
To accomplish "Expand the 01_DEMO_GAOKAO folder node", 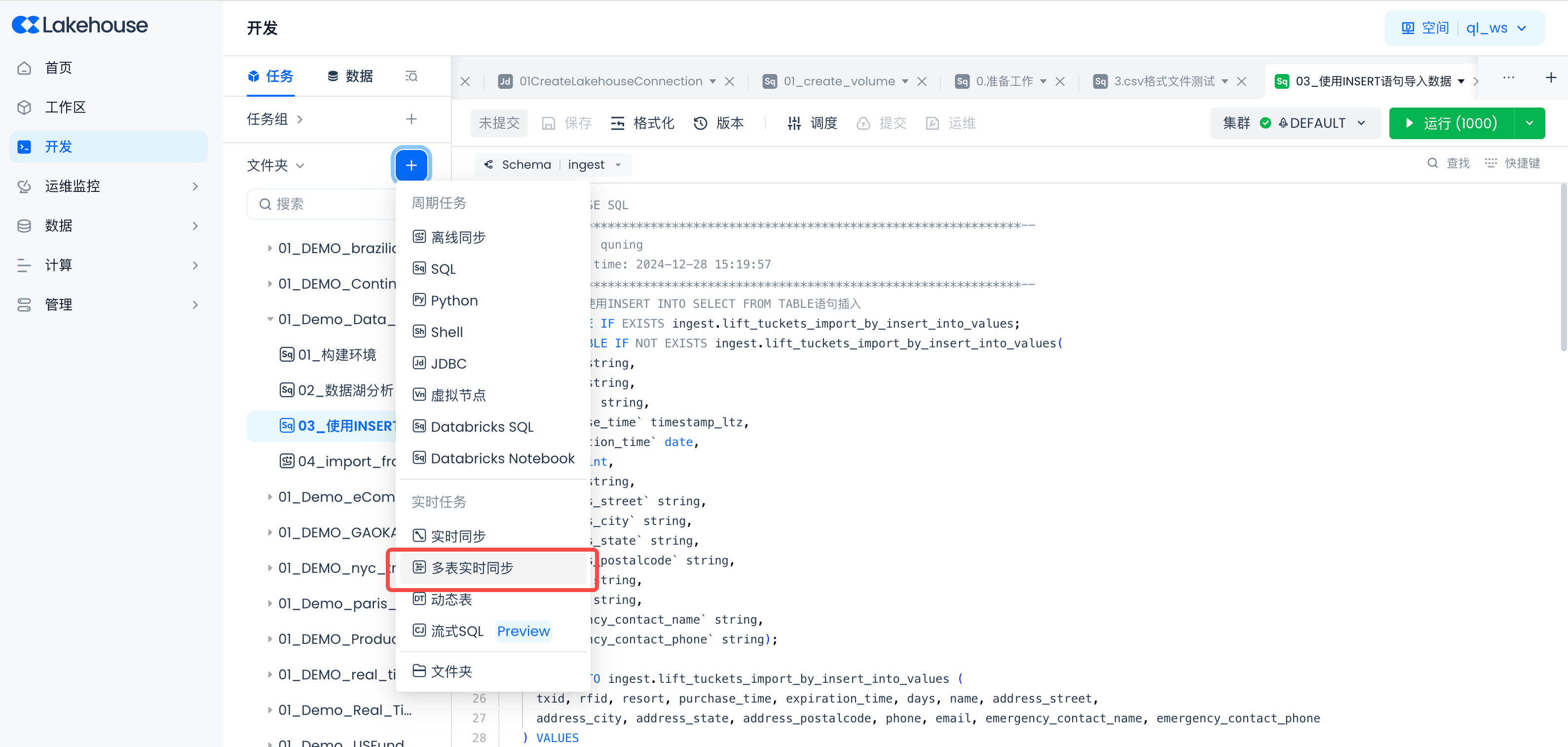I will [270, 532].
